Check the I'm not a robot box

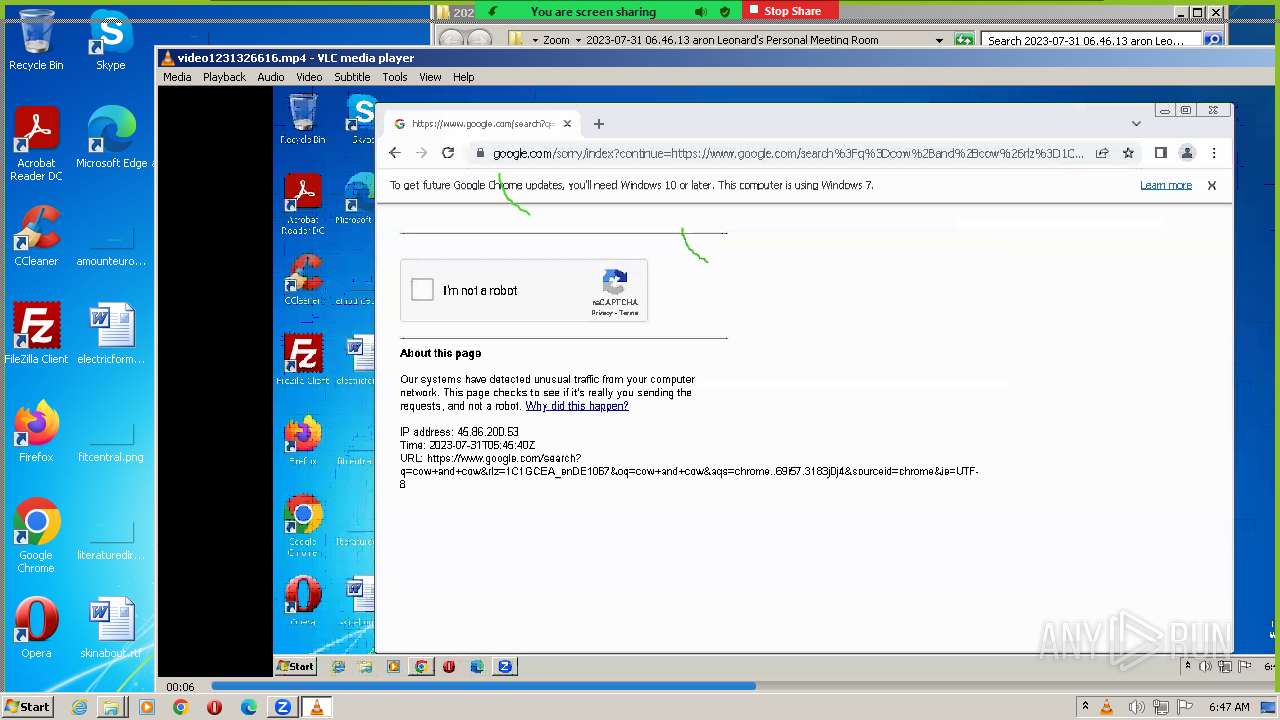point(422,290)
